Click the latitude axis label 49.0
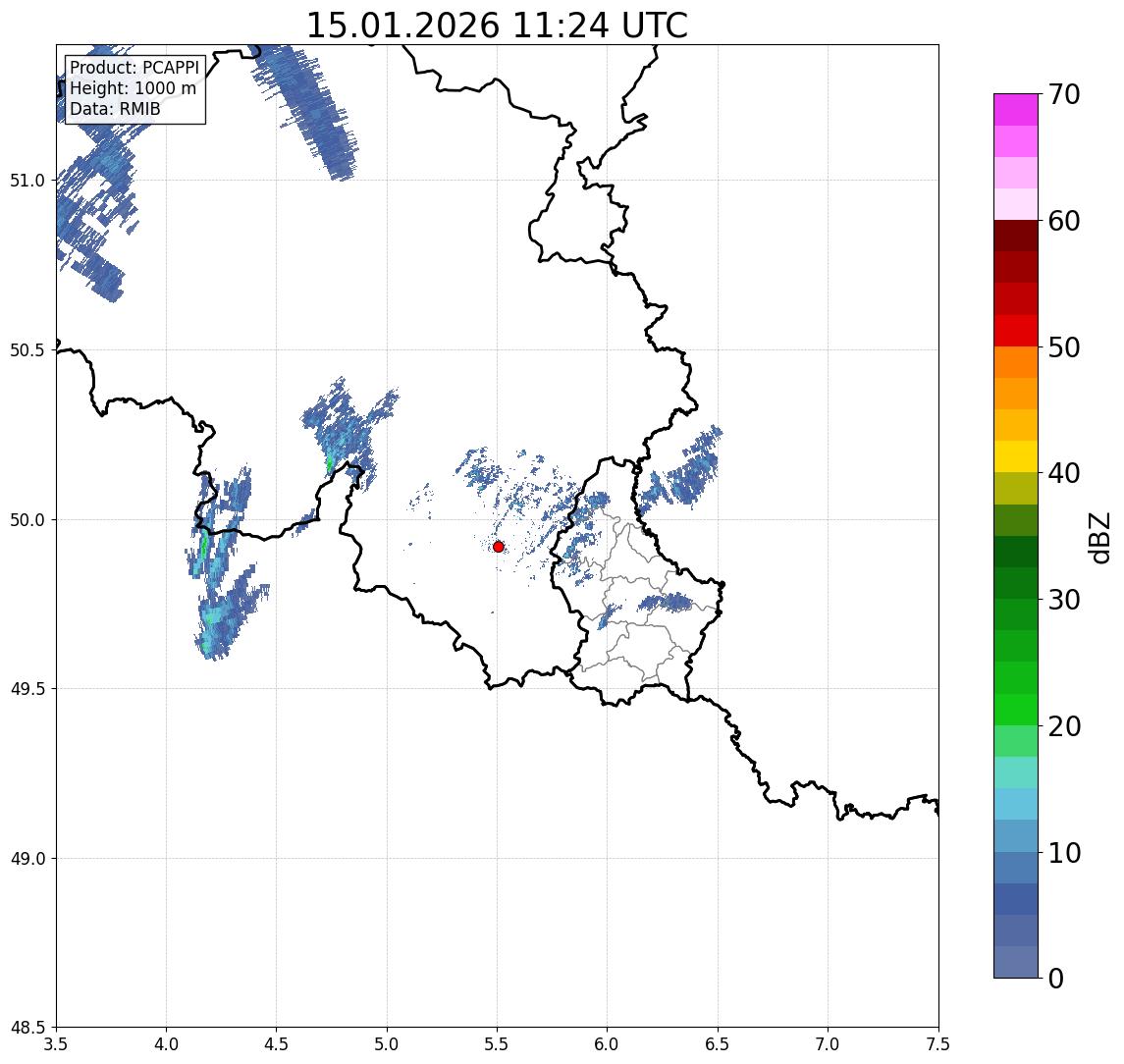 27,858
